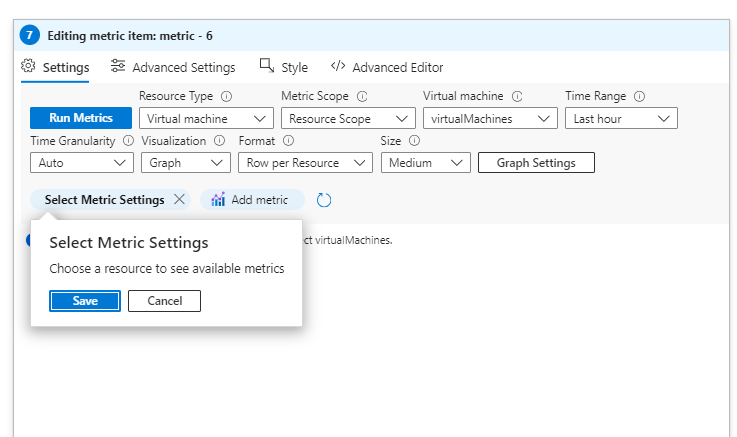
Task: Switch to the Style tab
Action: click(x=284, y=68)
